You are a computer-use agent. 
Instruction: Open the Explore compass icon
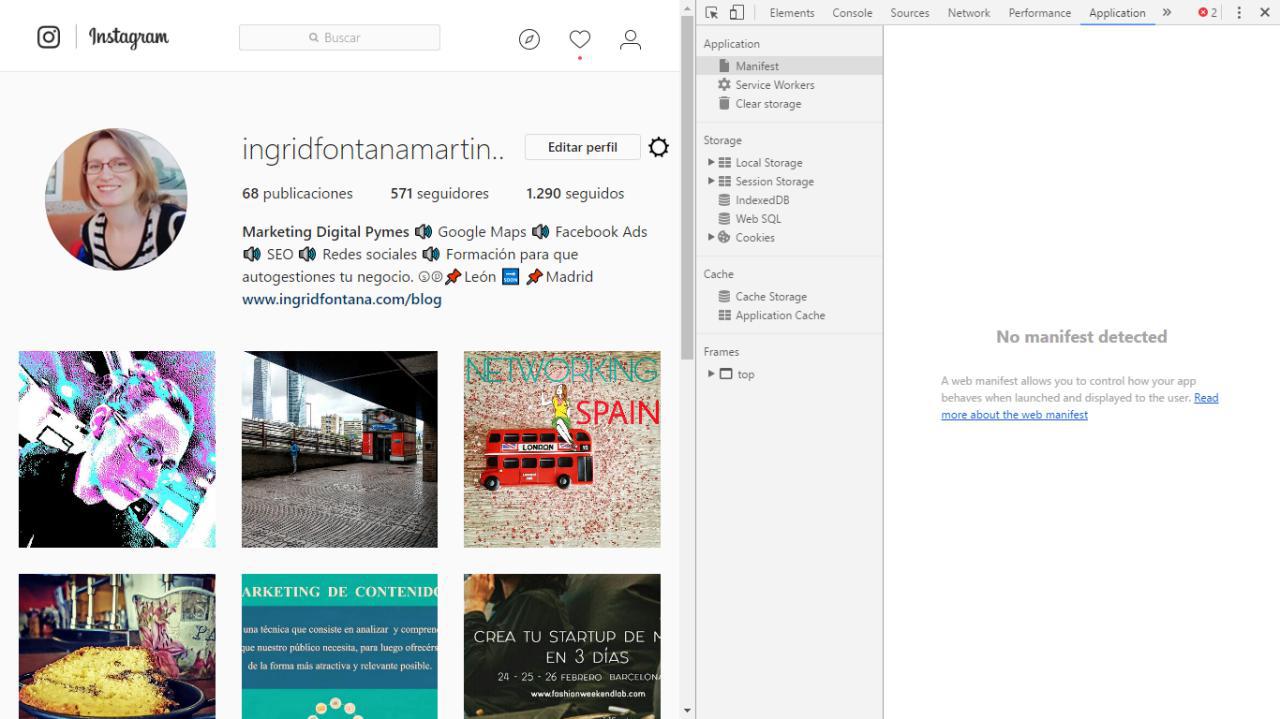click(529, 38)
